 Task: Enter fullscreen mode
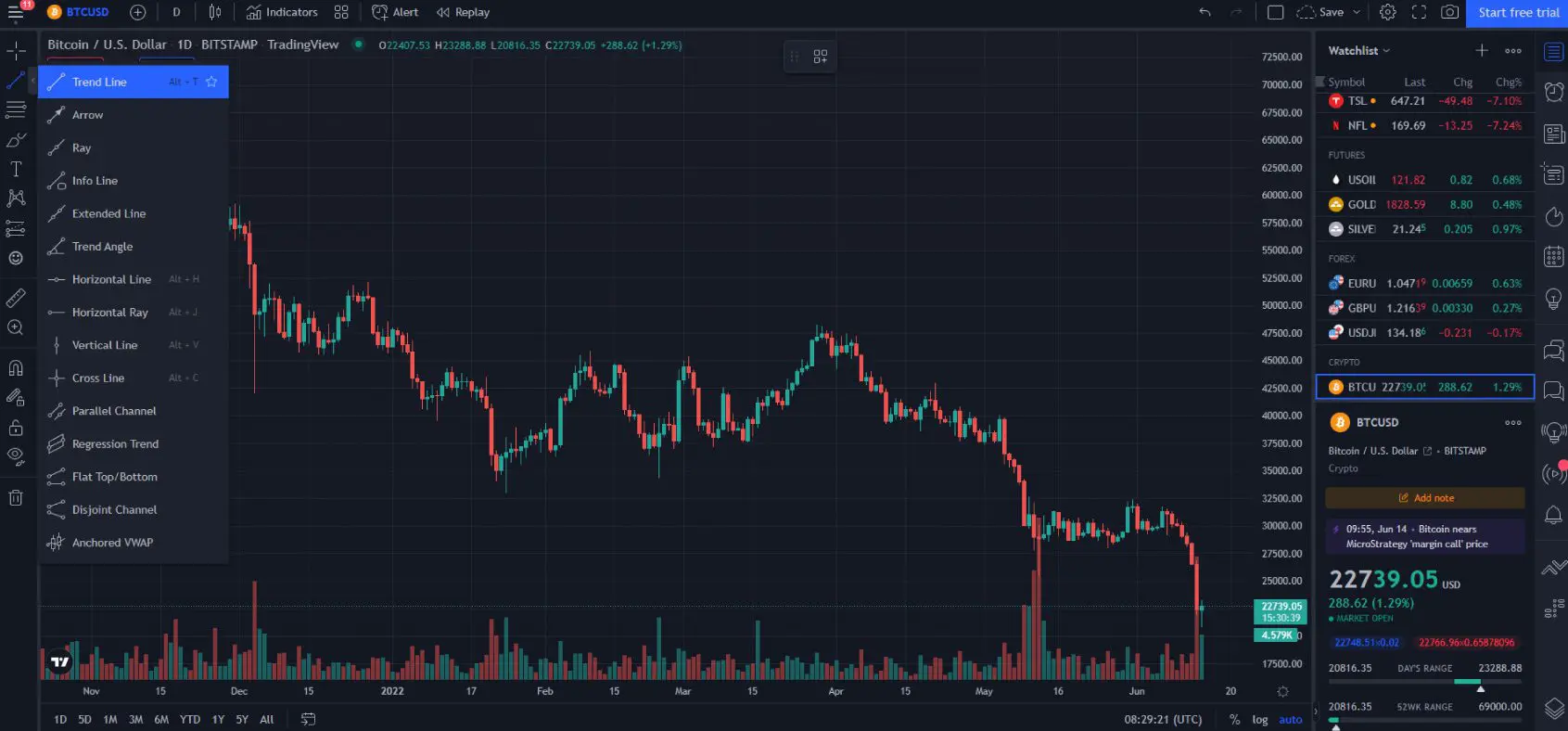[x=1419, y=12]
